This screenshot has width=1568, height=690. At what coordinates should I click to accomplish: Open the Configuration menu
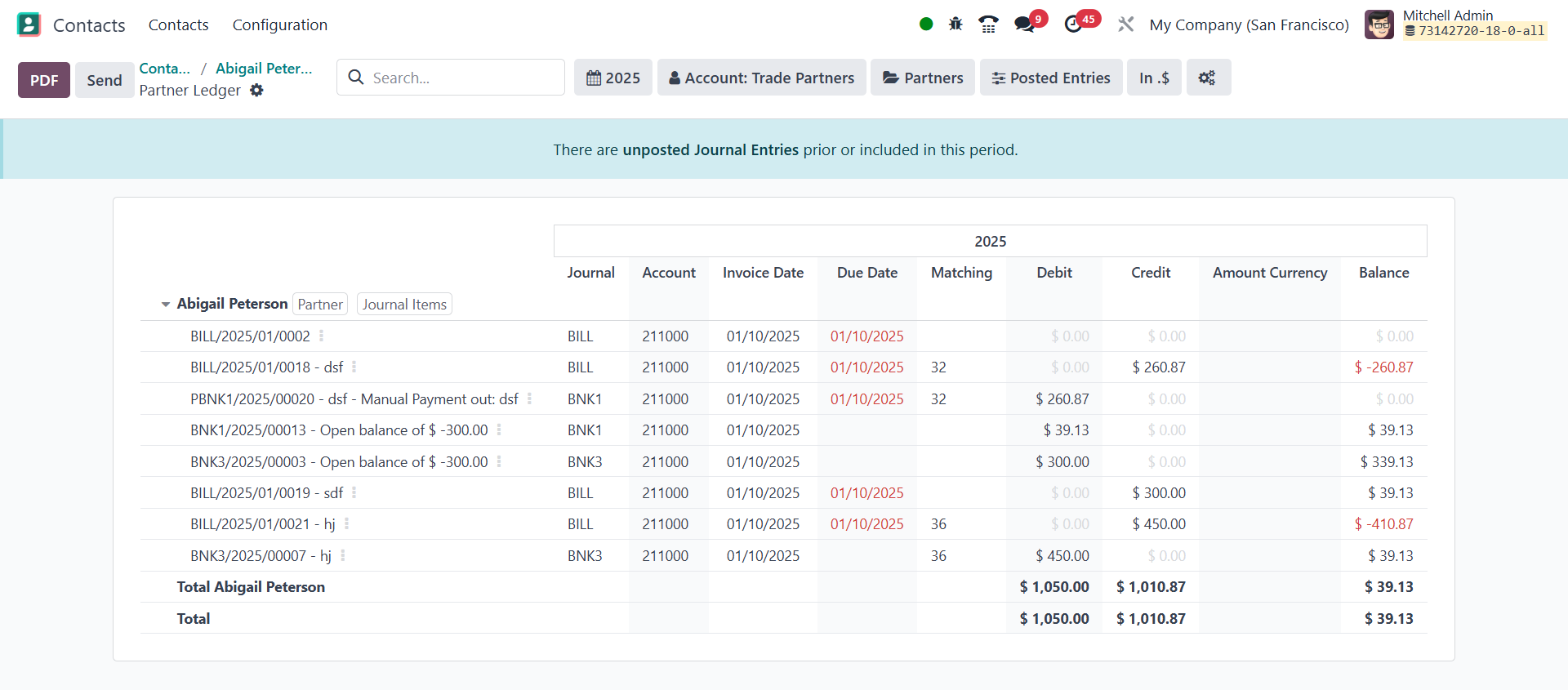[x=279, y=24]
